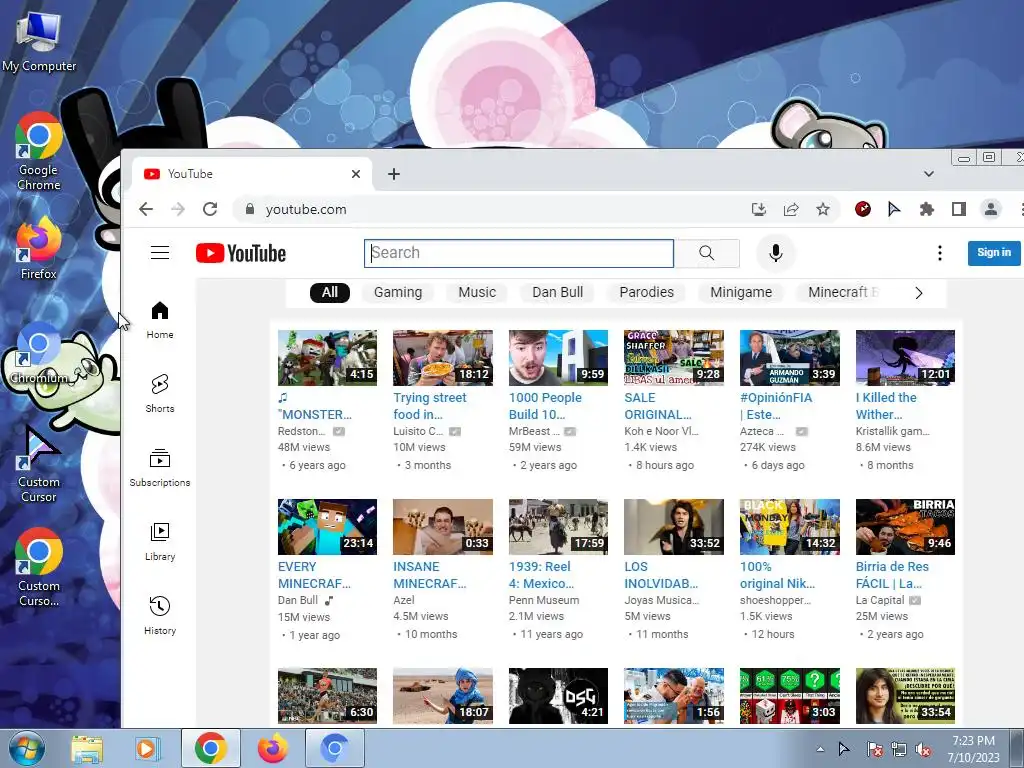Select the Dan Bull filter chip
The image size is (1024, 768).
557,293
